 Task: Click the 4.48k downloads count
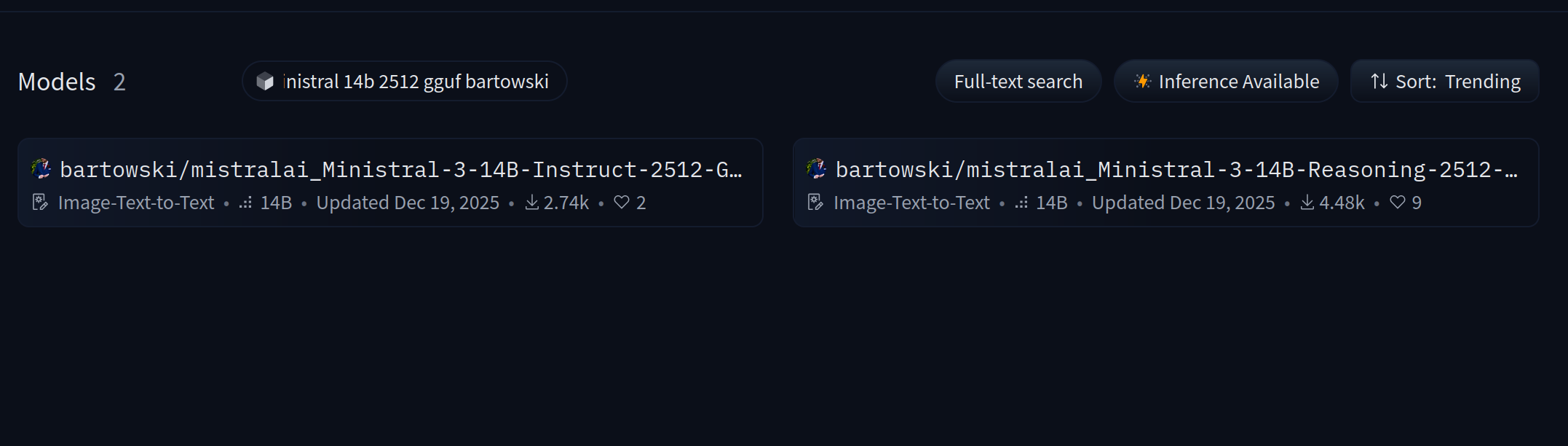(1342, 203)
